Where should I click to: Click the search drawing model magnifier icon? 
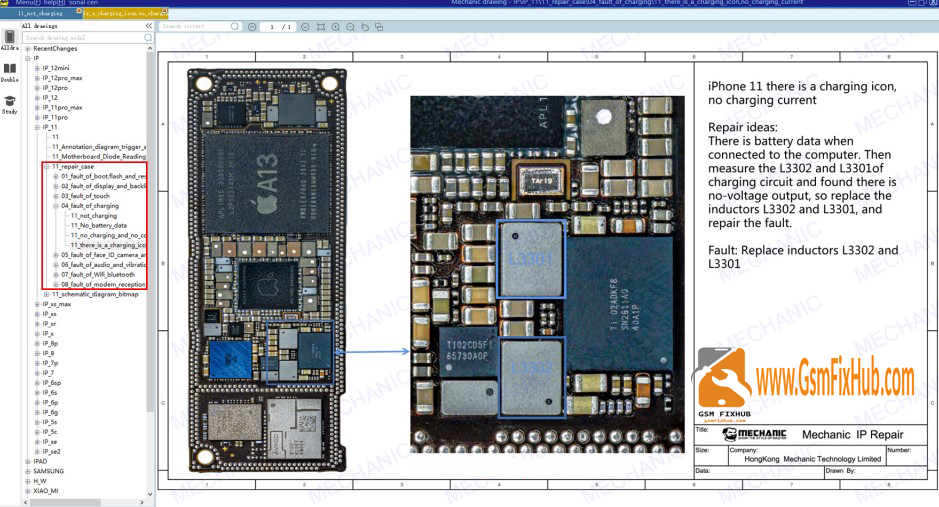(x=148, y=37)
